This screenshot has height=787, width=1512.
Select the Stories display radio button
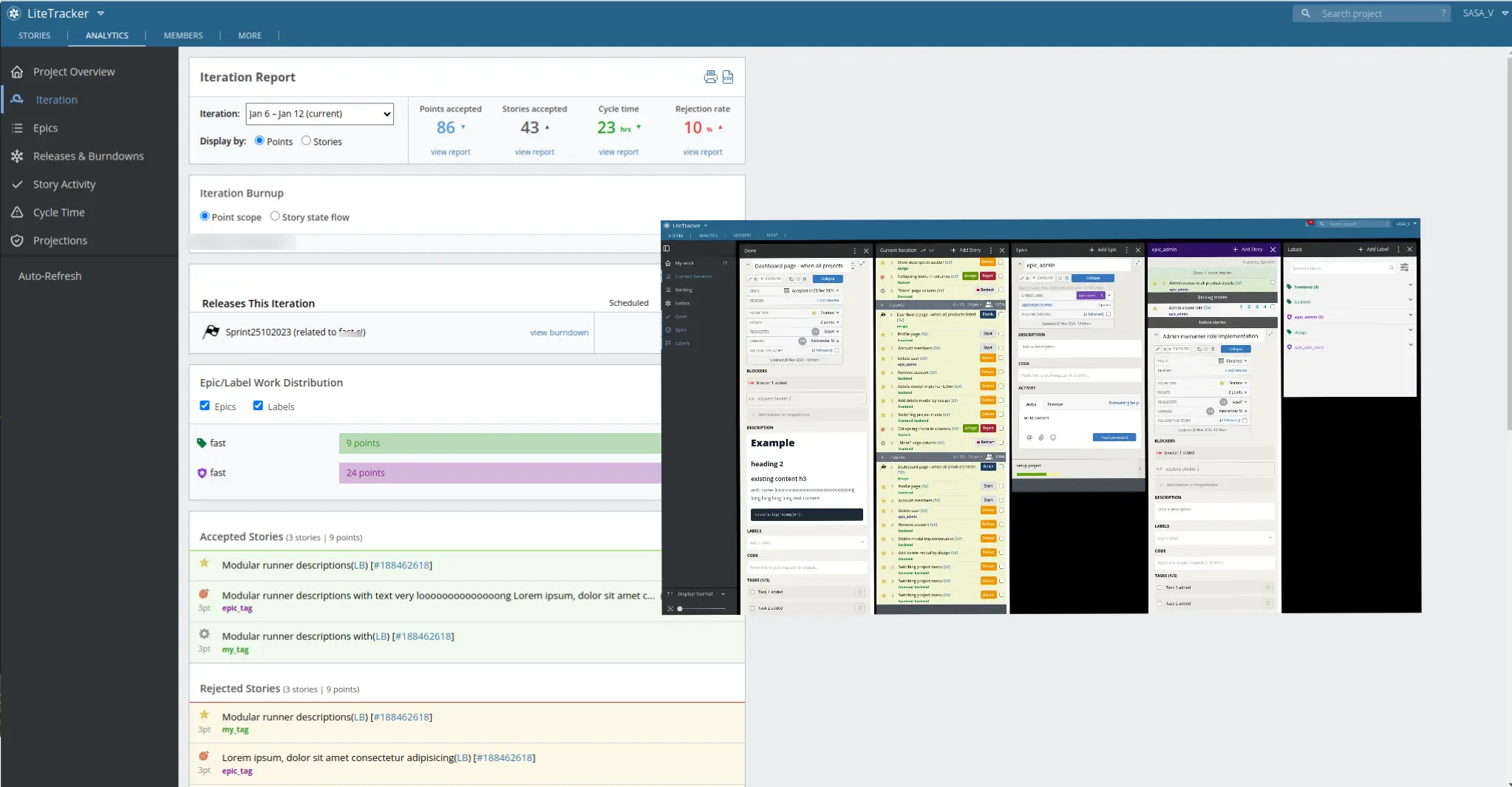(x=306, y=140)
